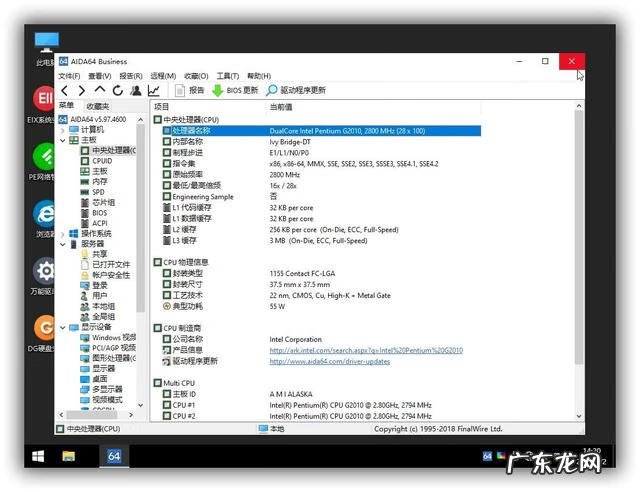The image size is (640, 492).
Task: Open 驱动程序更新 with the magnifier icon
Action: coord(295,90)
